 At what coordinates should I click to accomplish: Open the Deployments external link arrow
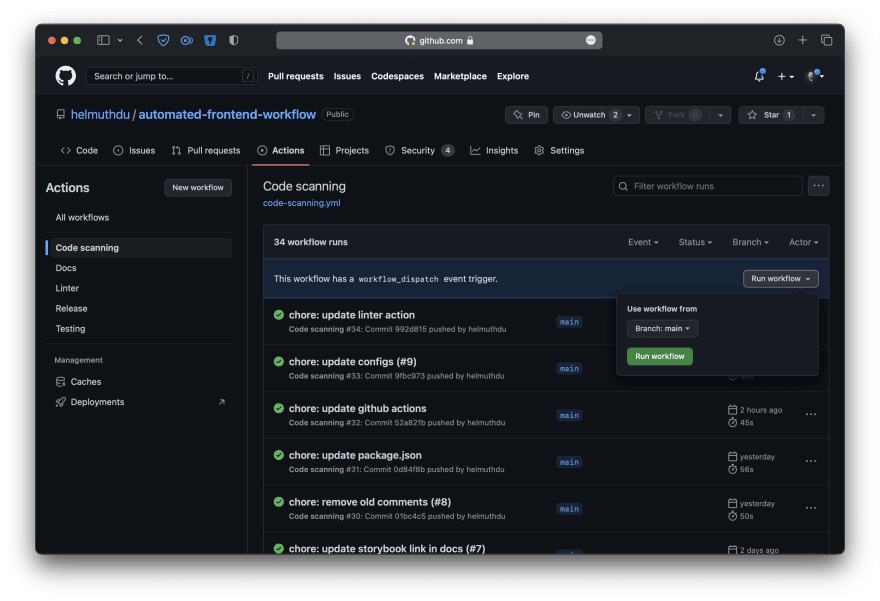click(x=222, y=402)
